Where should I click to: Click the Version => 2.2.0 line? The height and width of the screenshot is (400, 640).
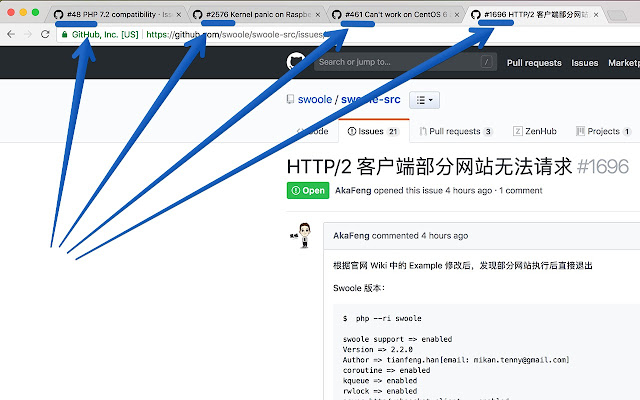pos(378,349)
